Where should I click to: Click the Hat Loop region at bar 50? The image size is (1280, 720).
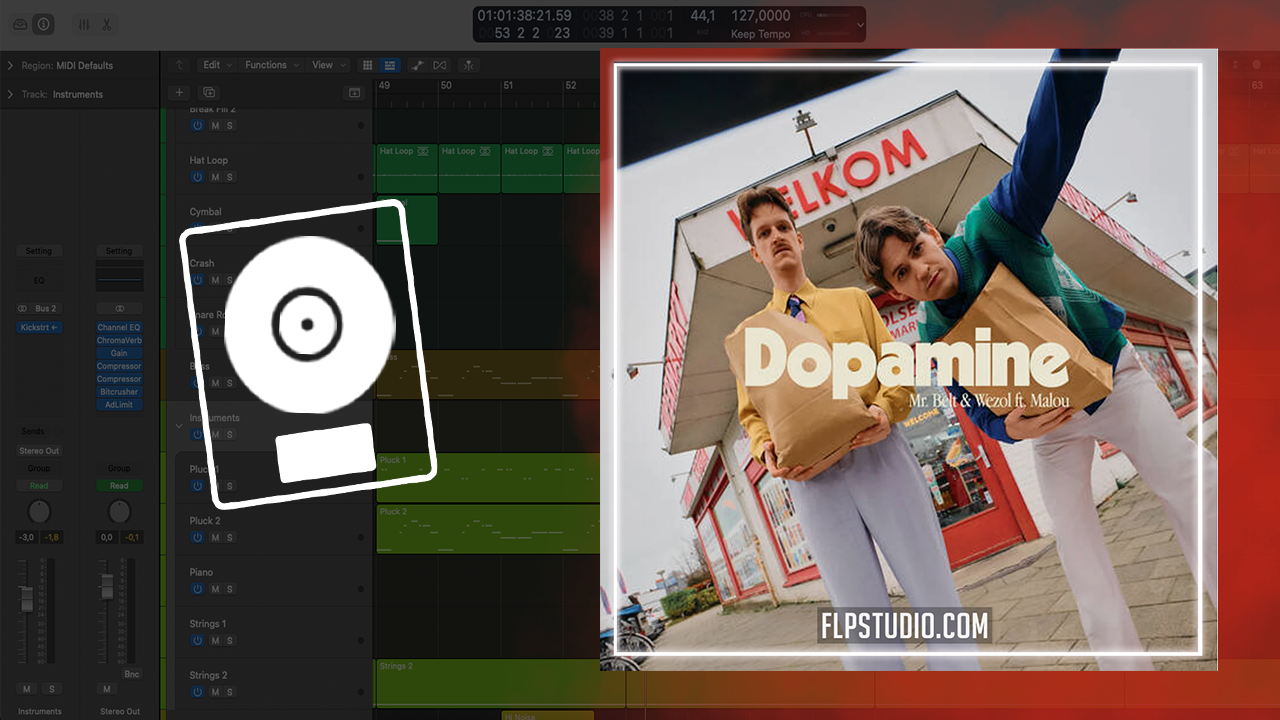(469, 168)
